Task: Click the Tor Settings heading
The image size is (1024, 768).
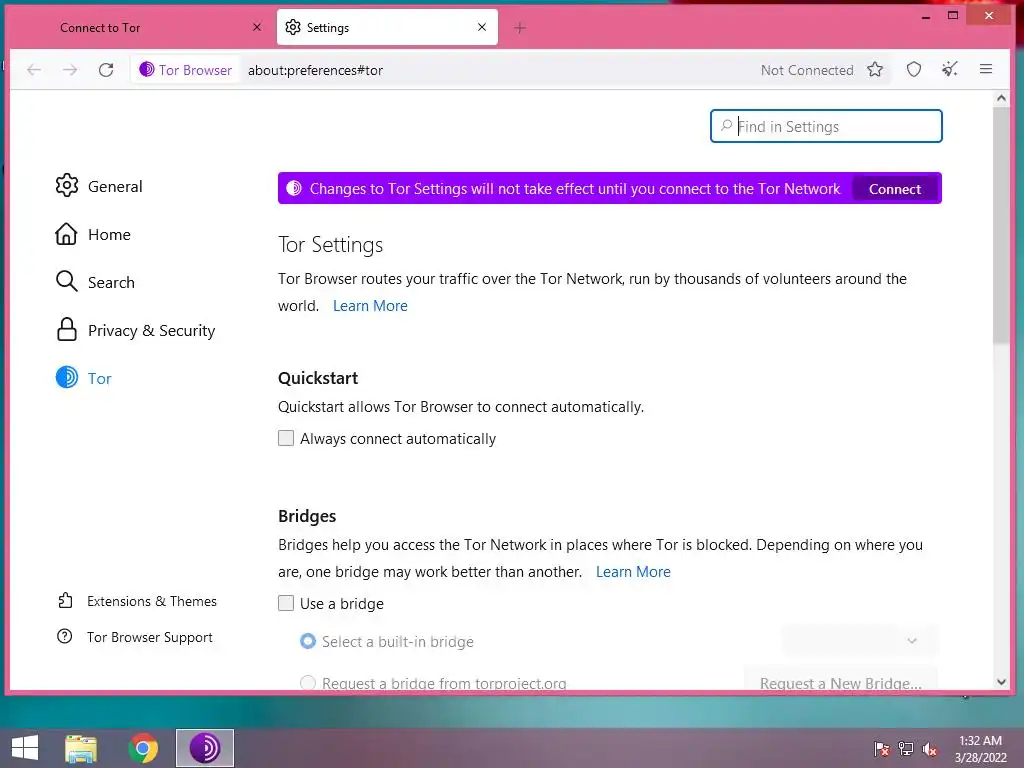Action: tap(330, 244)
